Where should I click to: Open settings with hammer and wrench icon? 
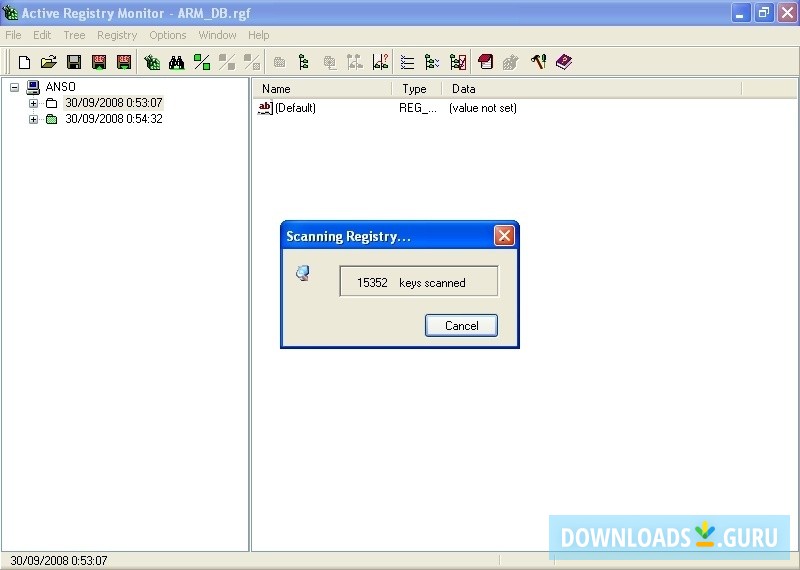click(538, 62)
